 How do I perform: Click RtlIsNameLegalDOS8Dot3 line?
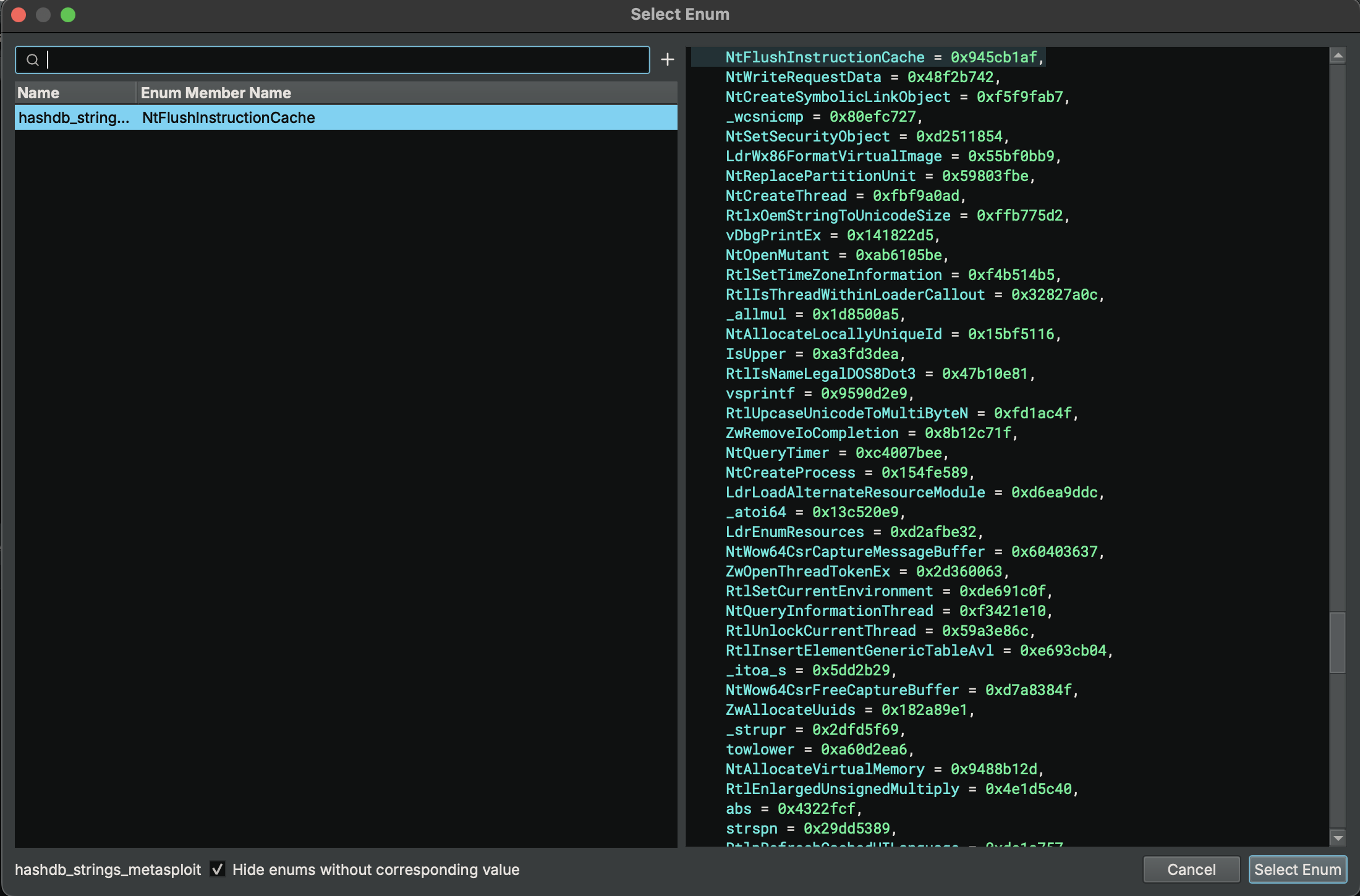(880, 373)
